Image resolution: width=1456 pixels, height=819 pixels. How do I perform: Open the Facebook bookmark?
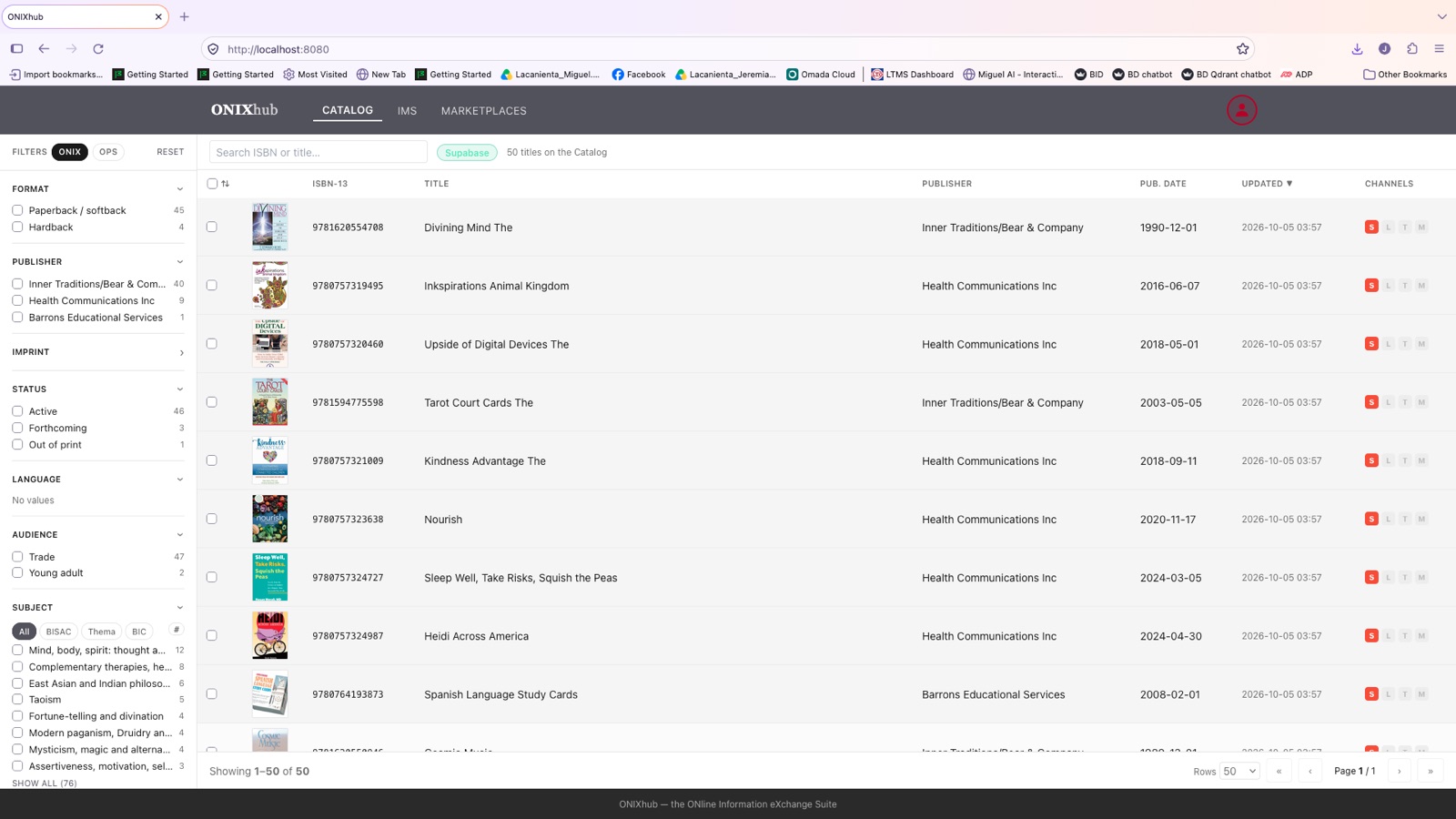coord(639,75)
